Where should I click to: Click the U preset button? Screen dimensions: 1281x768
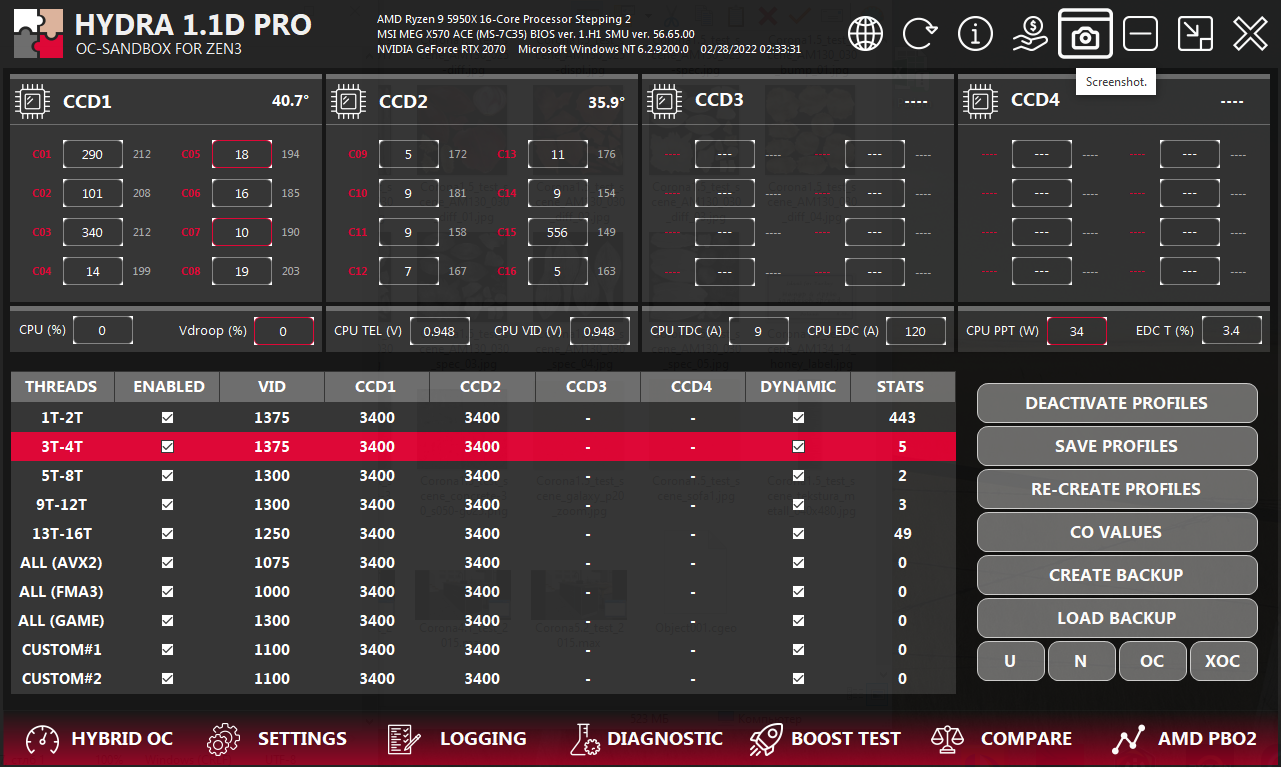tap(1010, 661)
